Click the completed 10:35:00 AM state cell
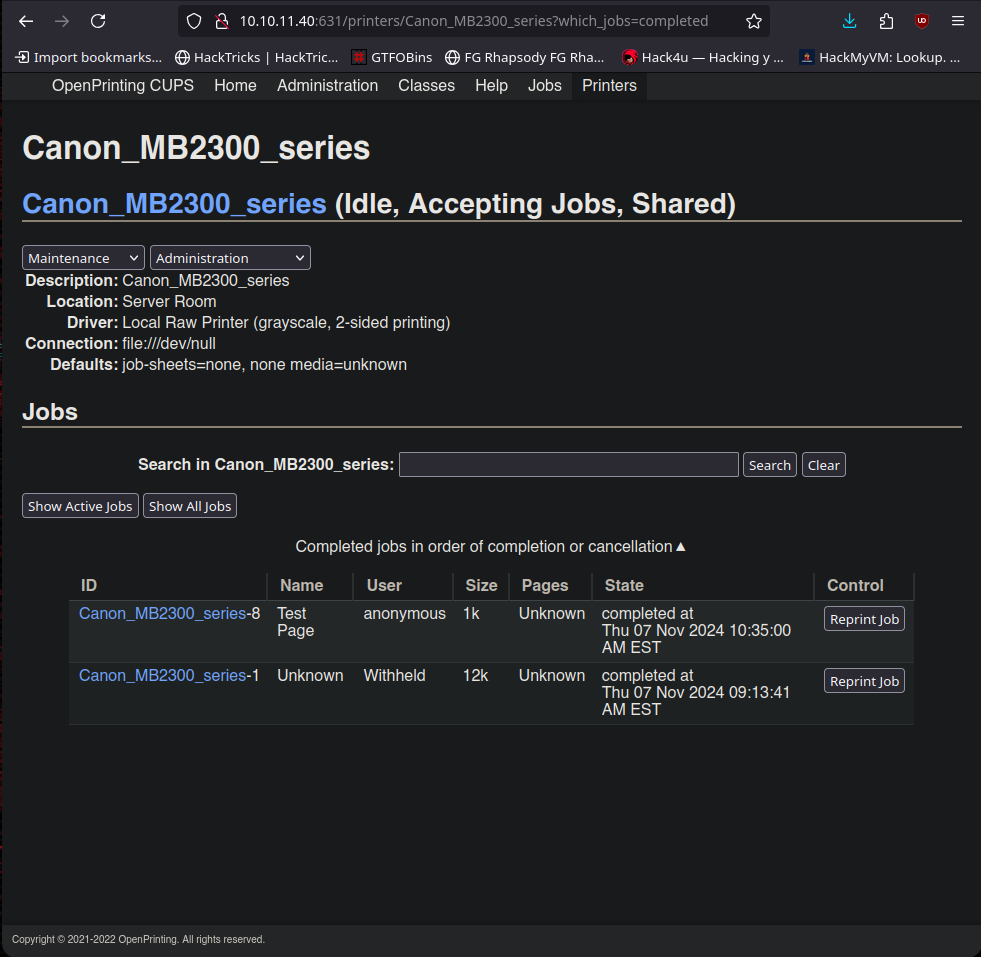Image resolution: width=981 pixels, height=957 pixels. tap(696, 630)
